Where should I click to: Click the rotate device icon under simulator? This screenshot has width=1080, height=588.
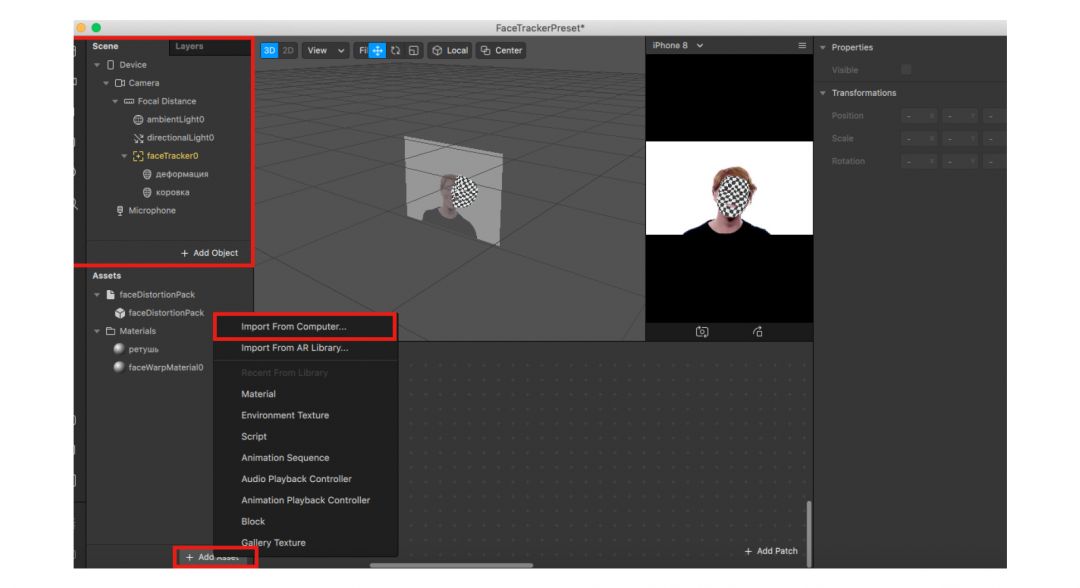757,332
